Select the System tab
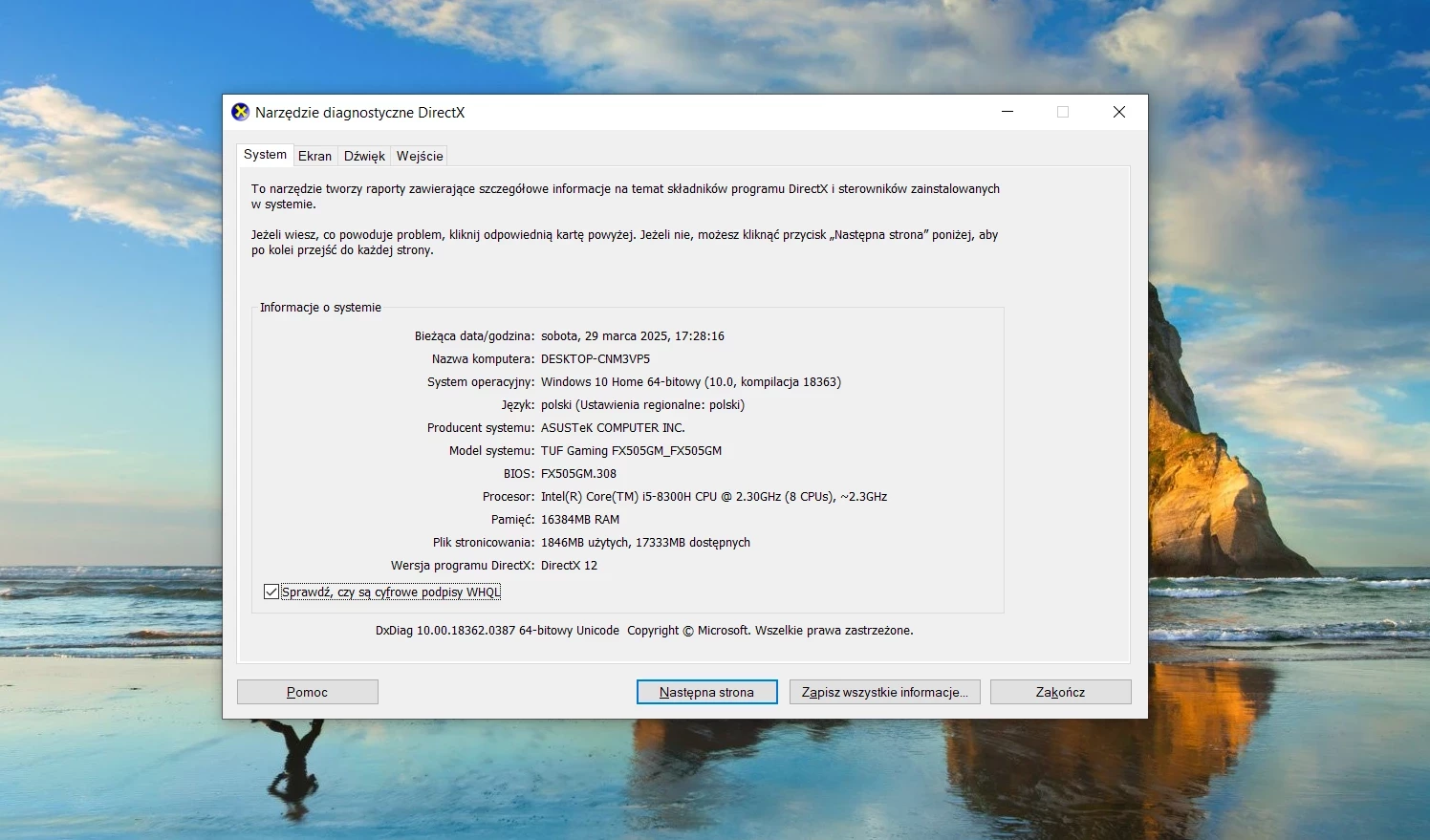 pos(265,155)
